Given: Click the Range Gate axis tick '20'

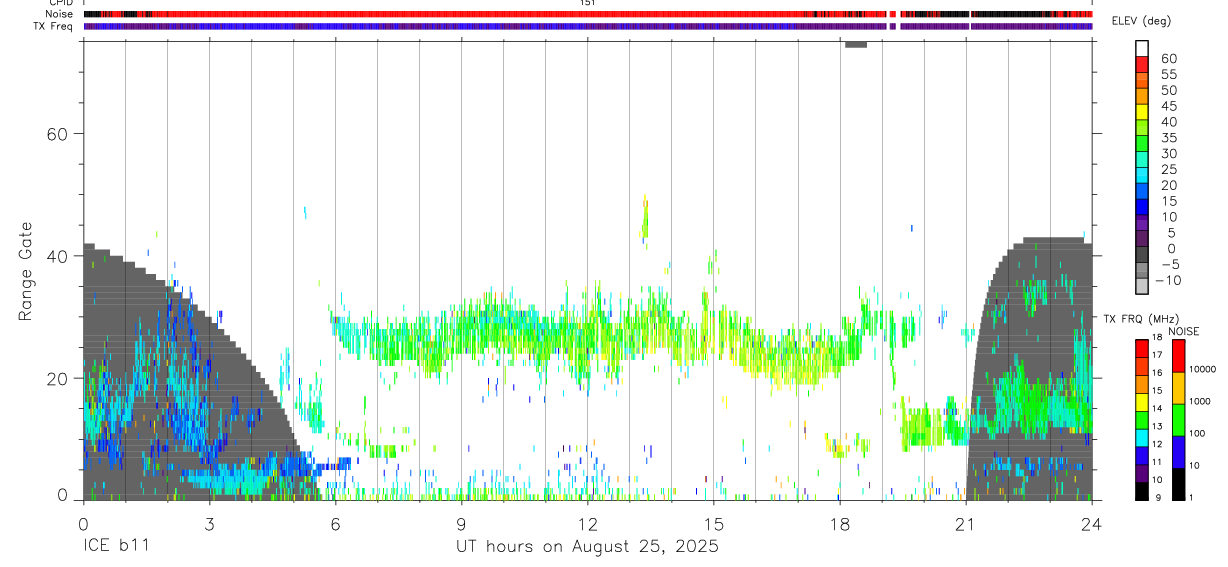Looking at the screenshot, I should pos(57,379).
